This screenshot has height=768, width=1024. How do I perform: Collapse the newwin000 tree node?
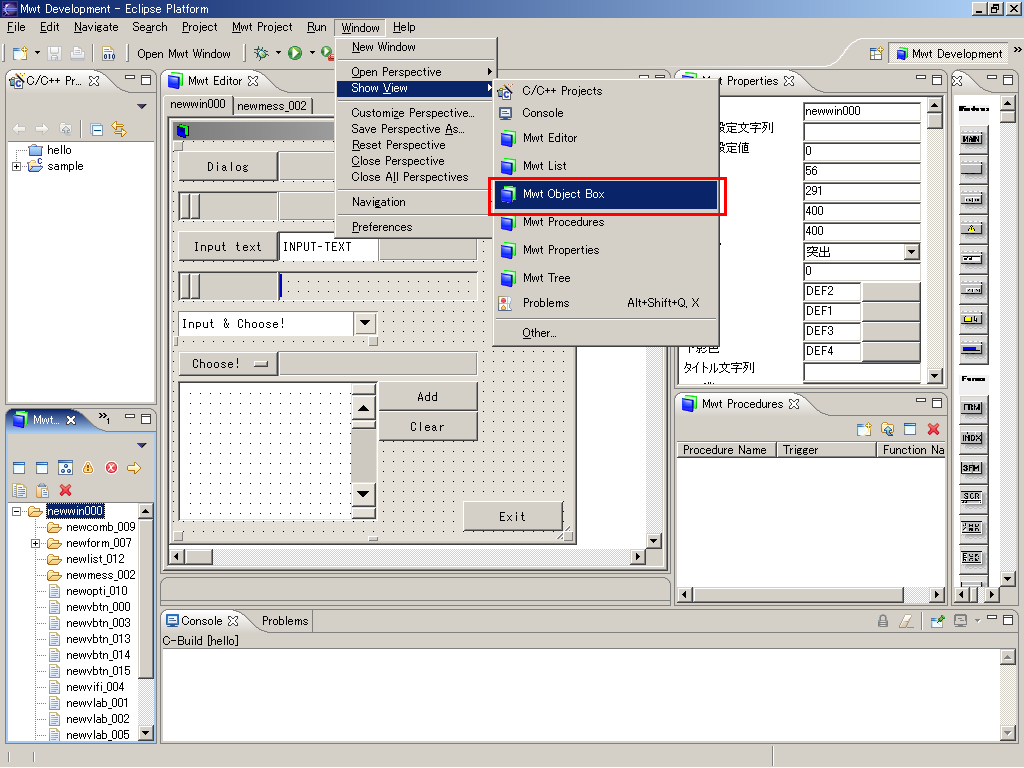point(16,511)
